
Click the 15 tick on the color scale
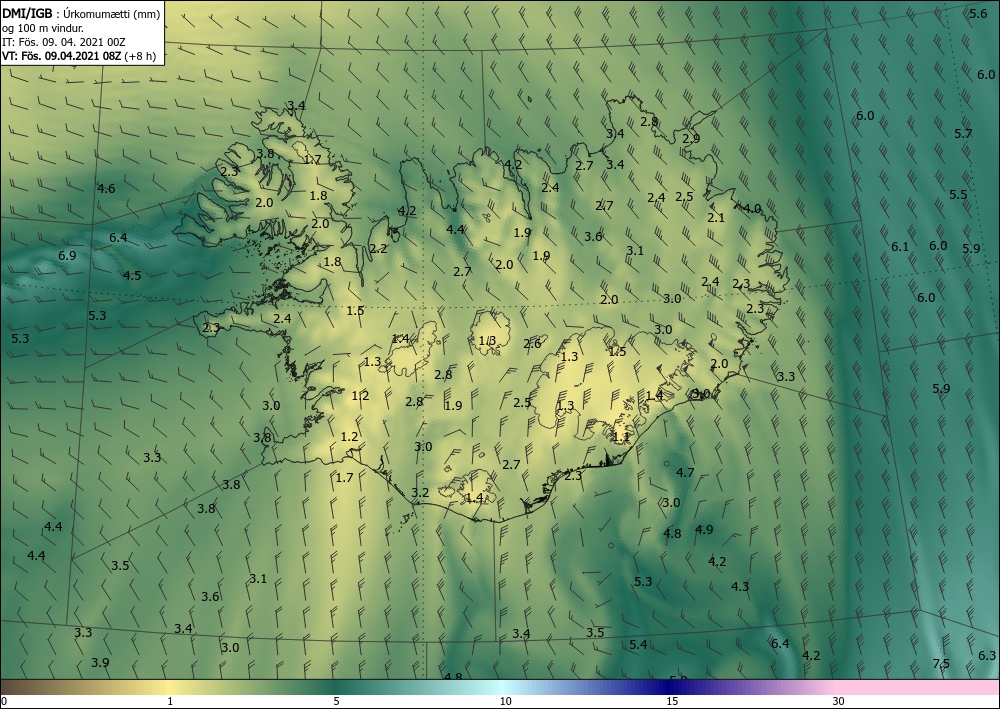[672, 701]
